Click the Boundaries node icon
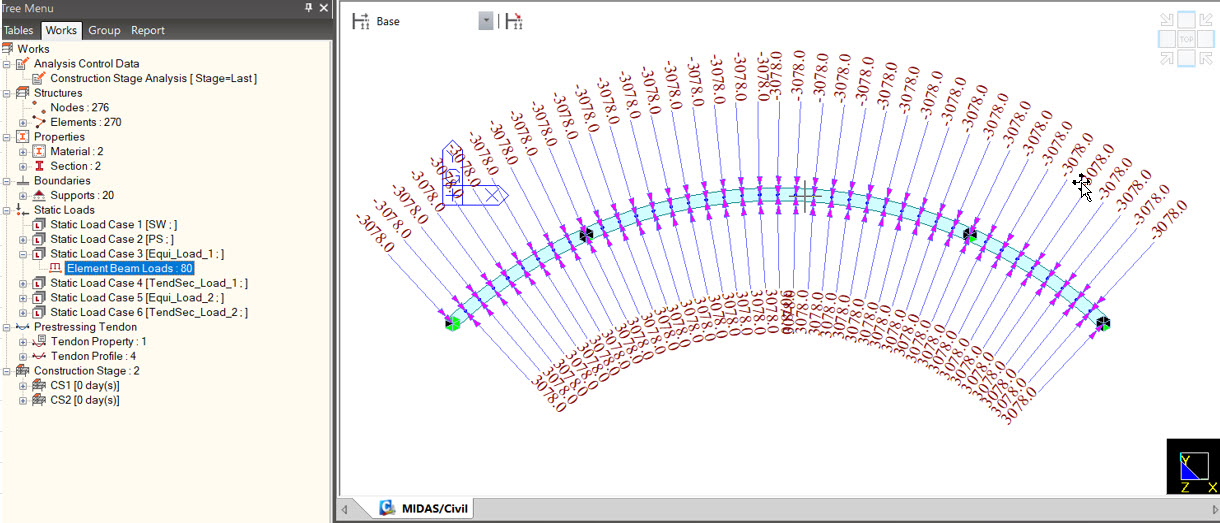This screenshot has height=523, width=1220. (x=23, y=181)
